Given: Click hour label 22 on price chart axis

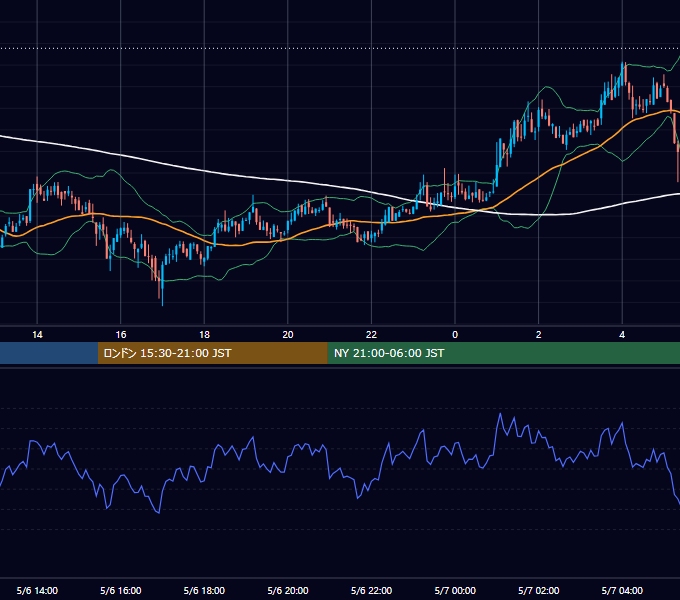Looking at the screenshot, I should click(x=371, y=335).
